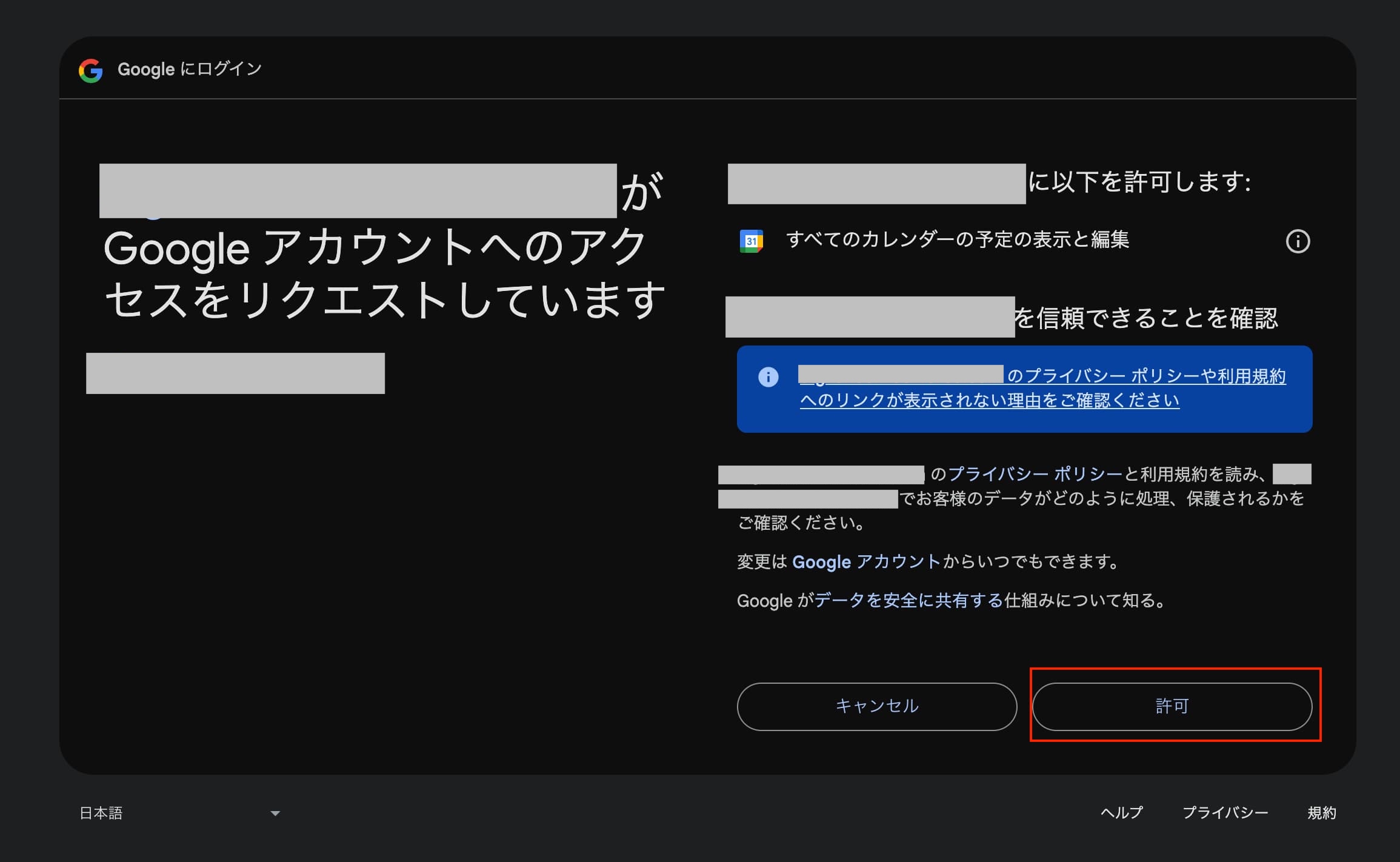Click the 許可 (Allow) button
The height and width of the screenshot is (862, 1400).
coord(1172,706)
